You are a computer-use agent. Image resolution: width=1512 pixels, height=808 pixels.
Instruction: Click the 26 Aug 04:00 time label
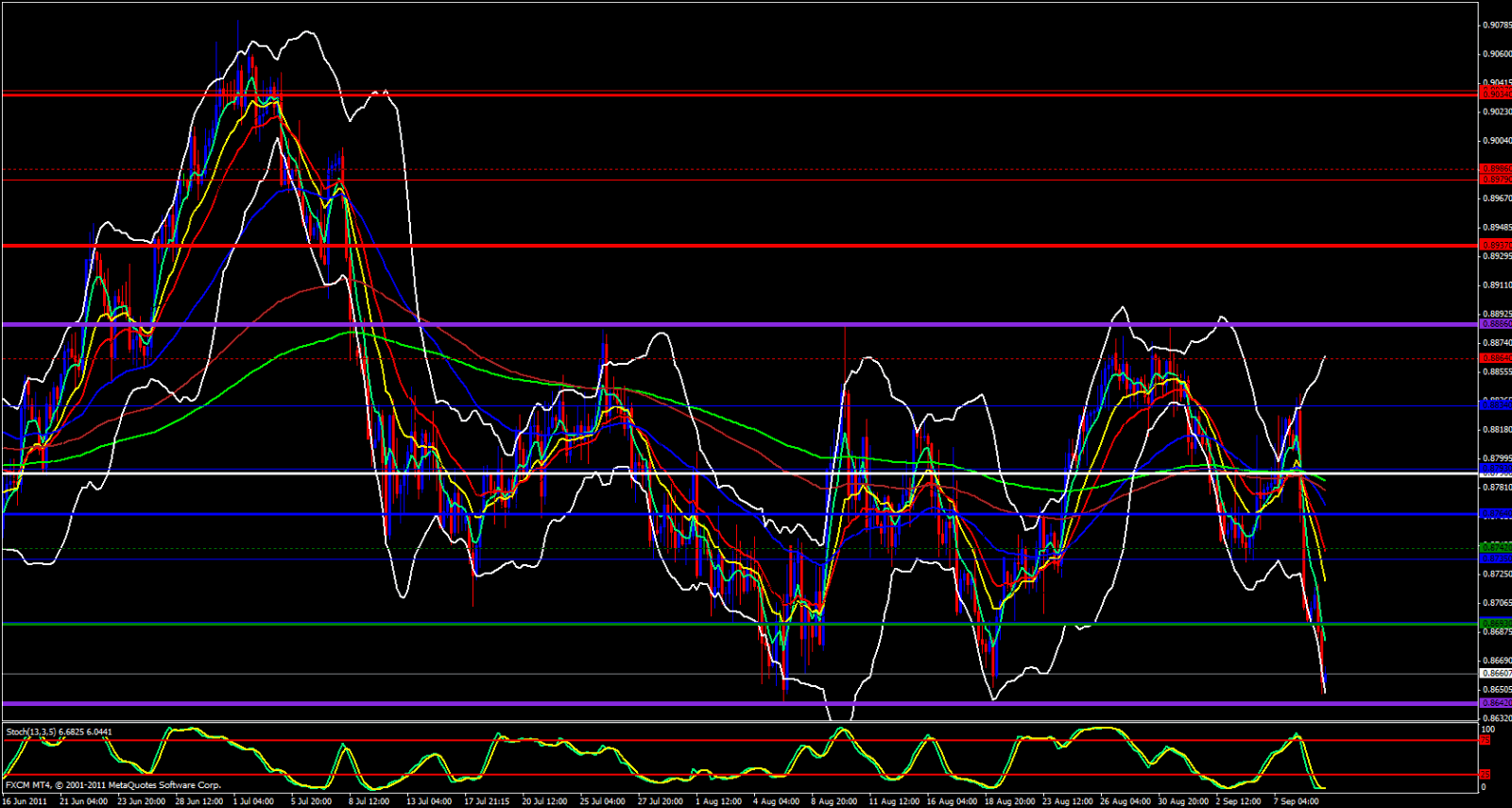tap(1124, 801)
